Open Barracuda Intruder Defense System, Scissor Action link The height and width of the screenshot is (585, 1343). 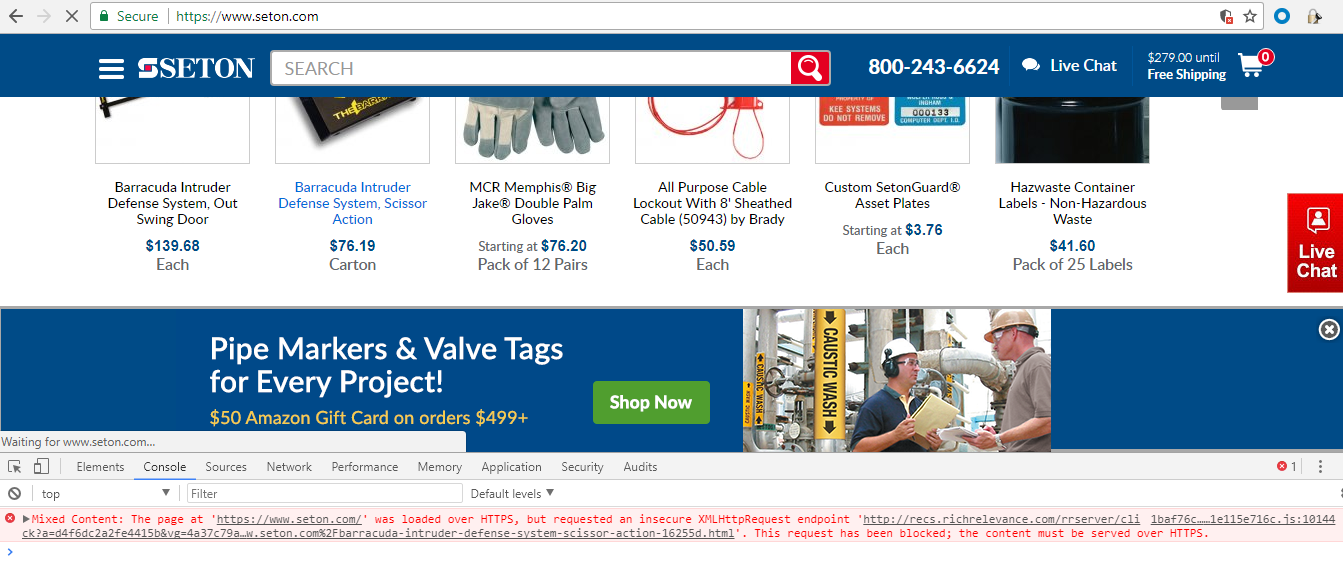(x=352, y=203)
